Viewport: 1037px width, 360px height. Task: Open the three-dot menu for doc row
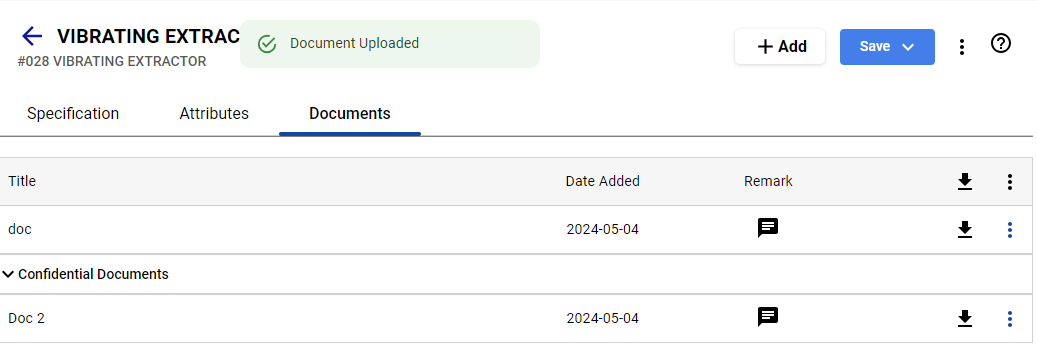click(x=1009, y=230)
